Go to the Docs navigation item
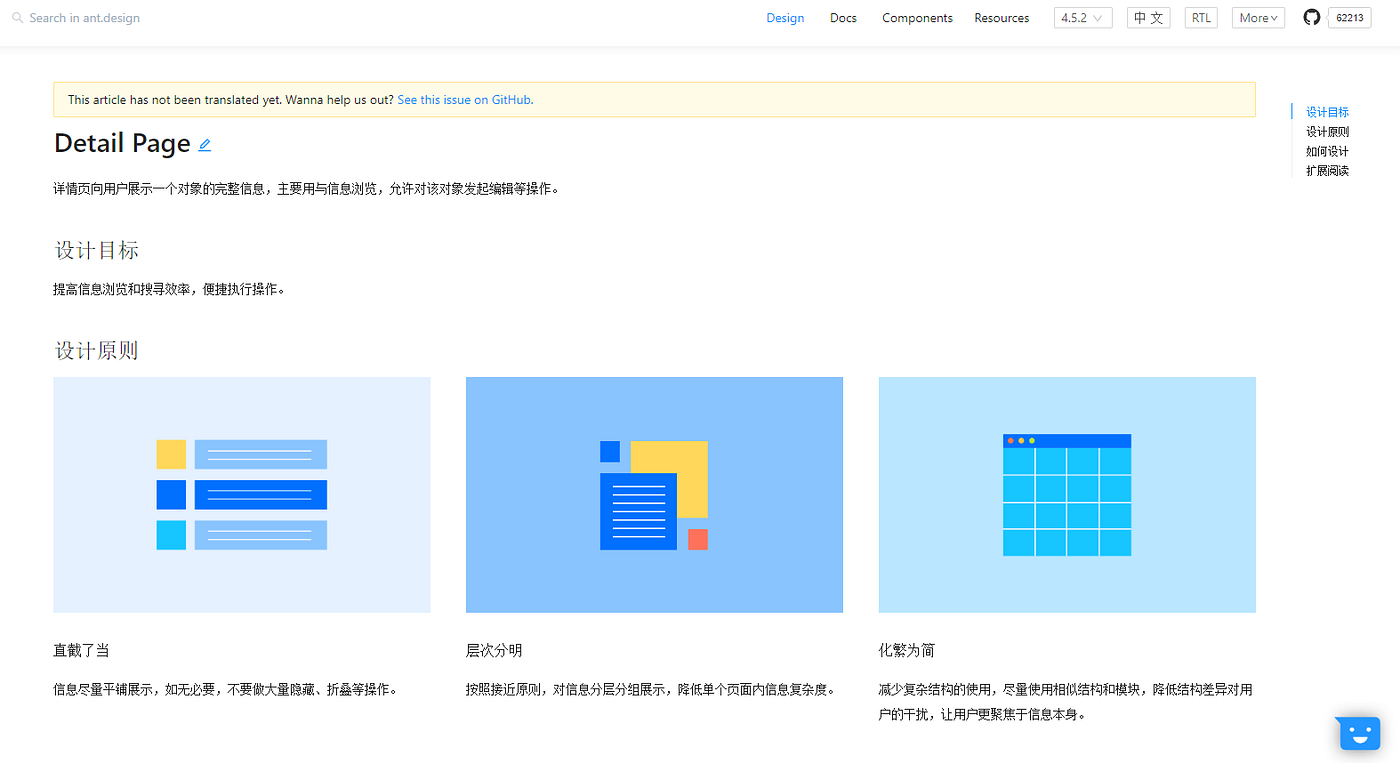 pyautogui.click(x=843, y=18)
